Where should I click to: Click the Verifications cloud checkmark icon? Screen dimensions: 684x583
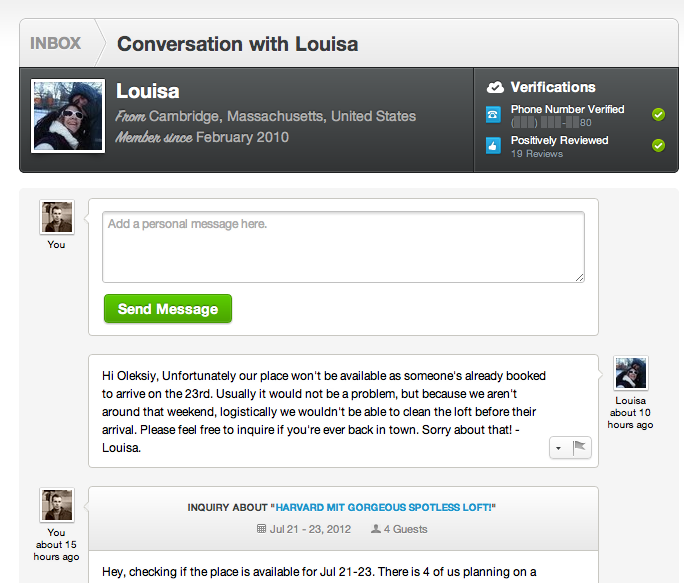click(x=495, y=87)
